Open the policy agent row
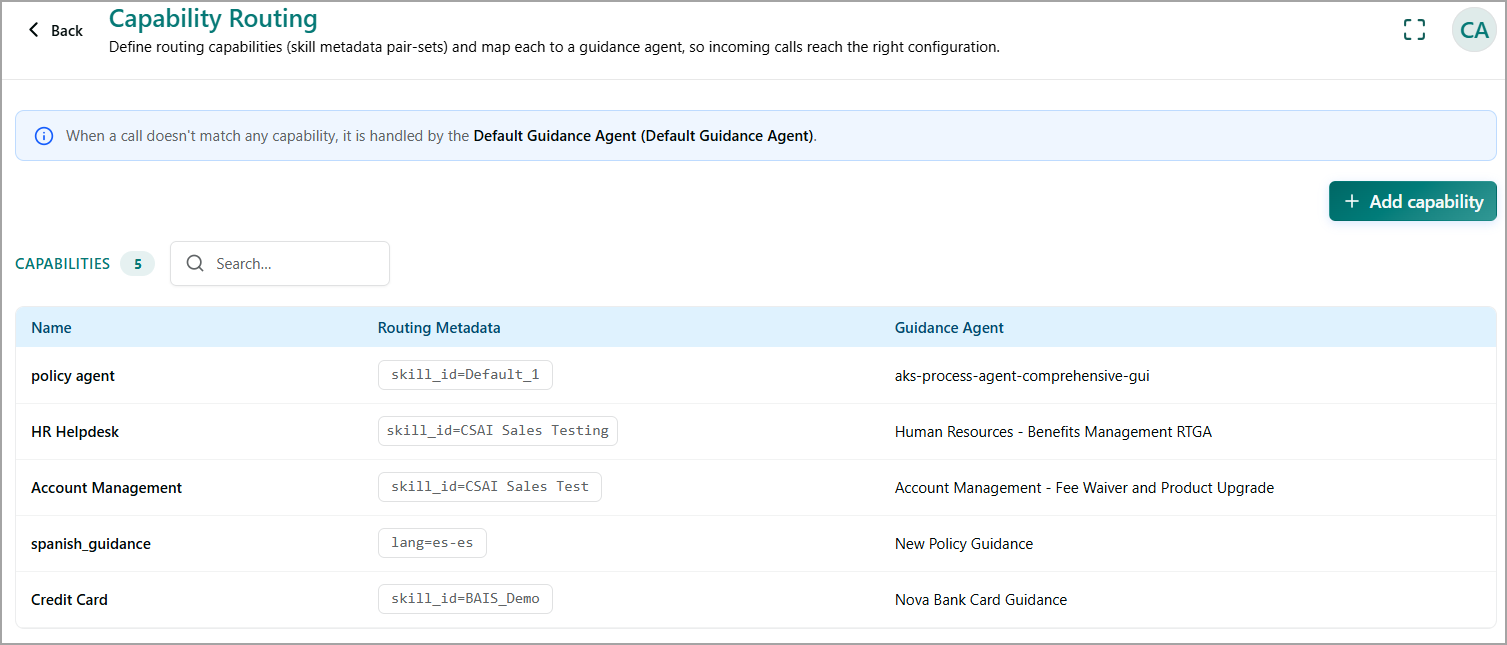1507x645 pixels. (x=755, y=376)
